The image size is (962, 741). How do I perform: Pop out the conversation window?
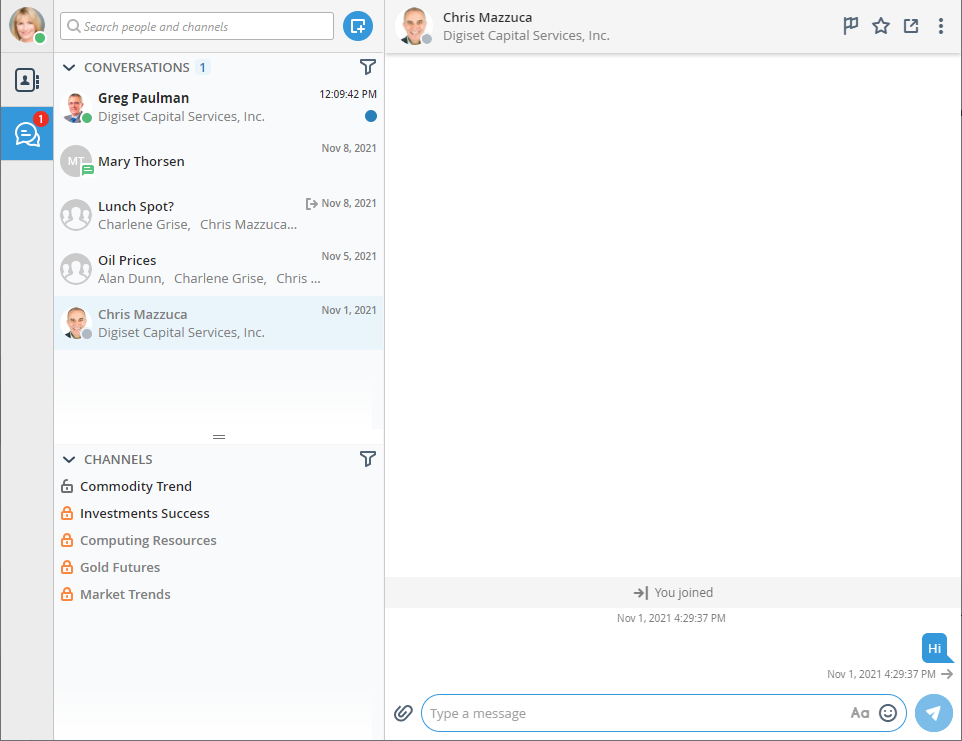911,26
